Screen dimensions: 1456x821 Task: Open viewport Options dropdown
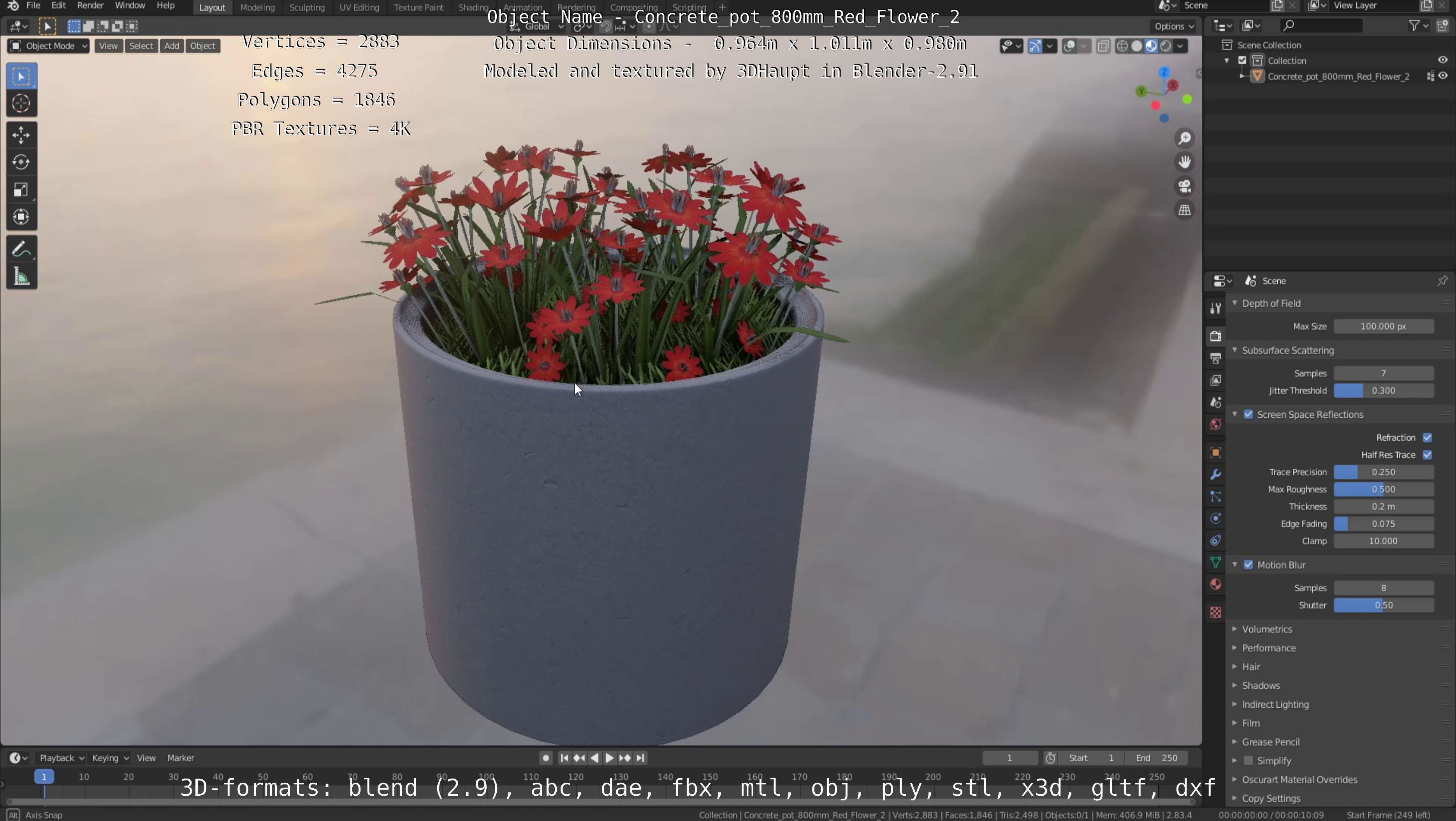[1173, 26]
